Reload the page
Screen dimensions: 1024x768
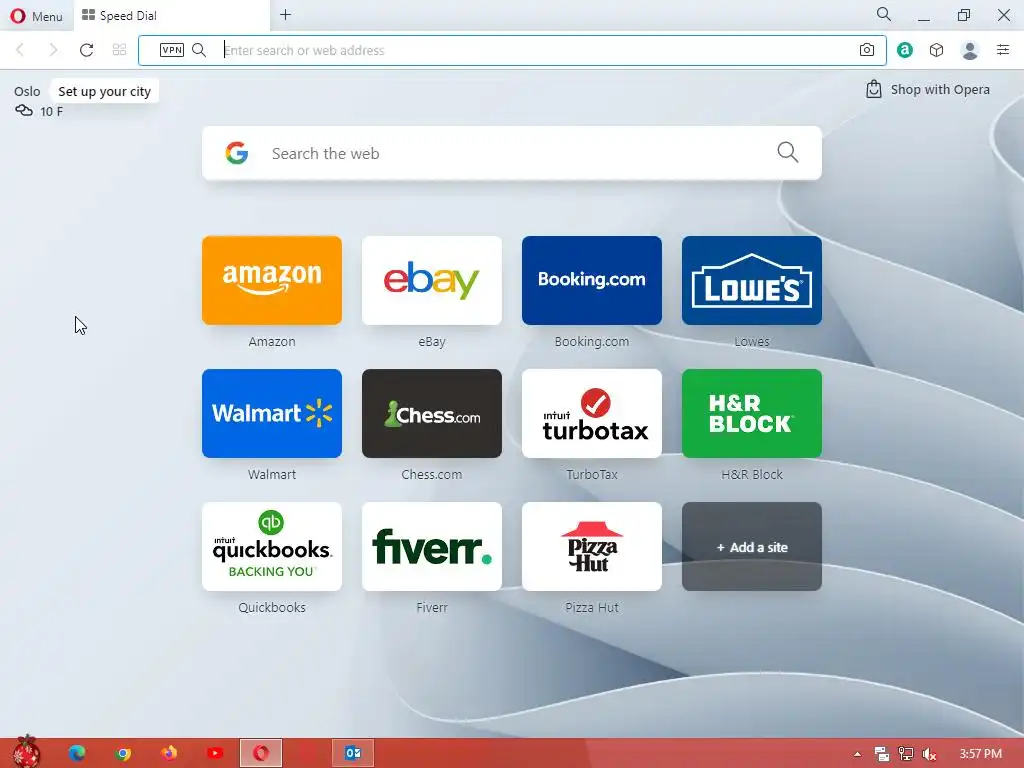(86, 50)
